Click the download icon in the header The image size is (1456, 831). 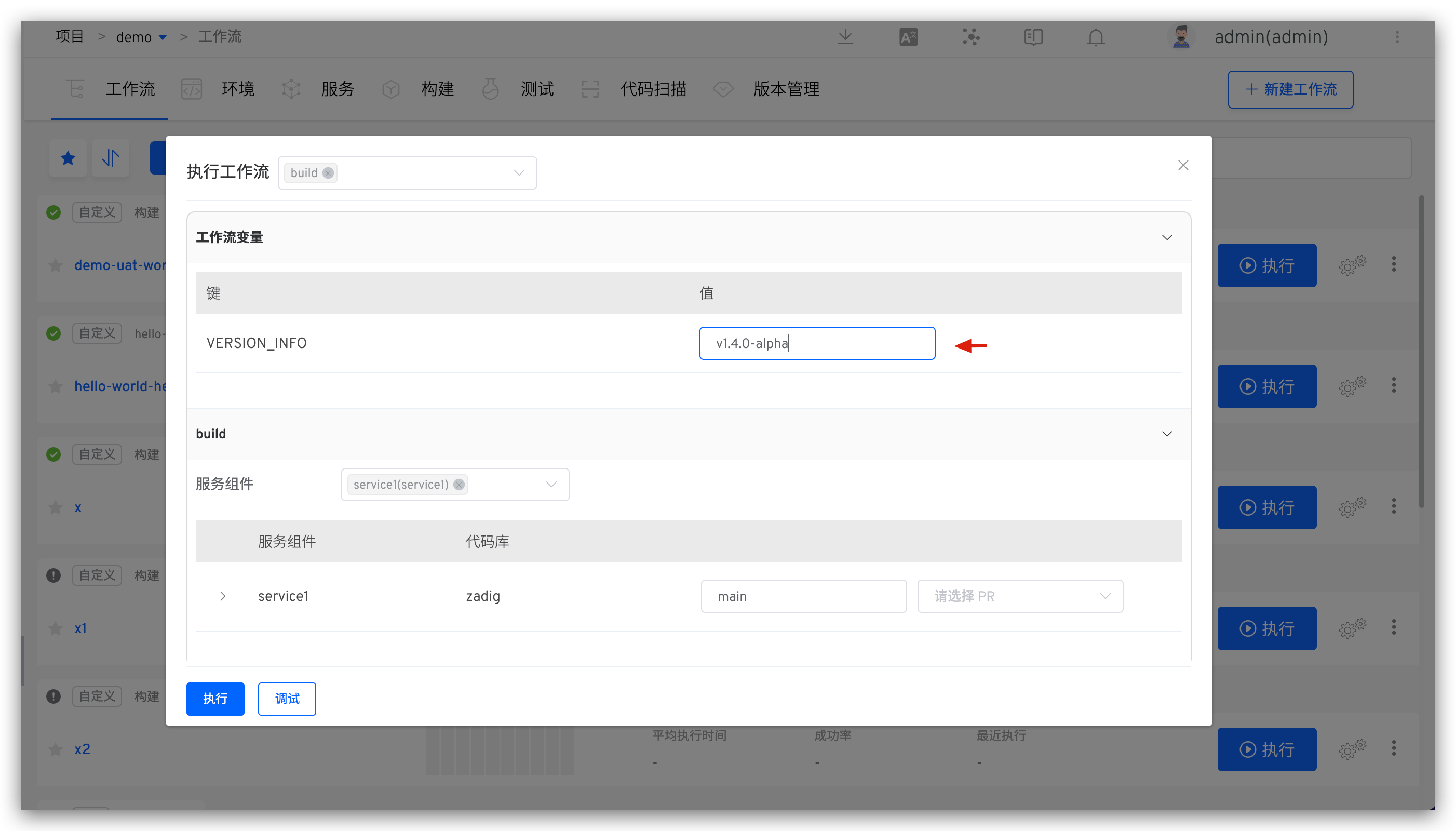pos(845,37)
